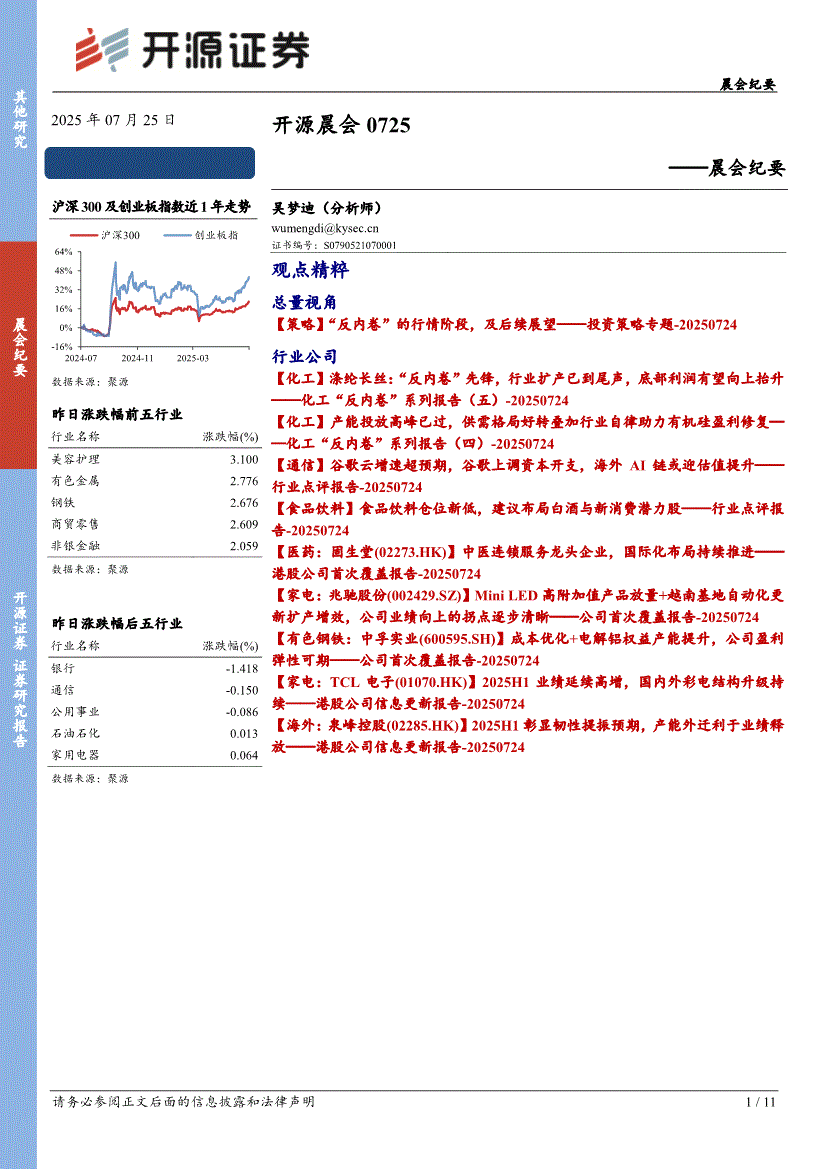826x1169 pixels.
Task: Click the 家用电器 row name
Action: [75, 755]
